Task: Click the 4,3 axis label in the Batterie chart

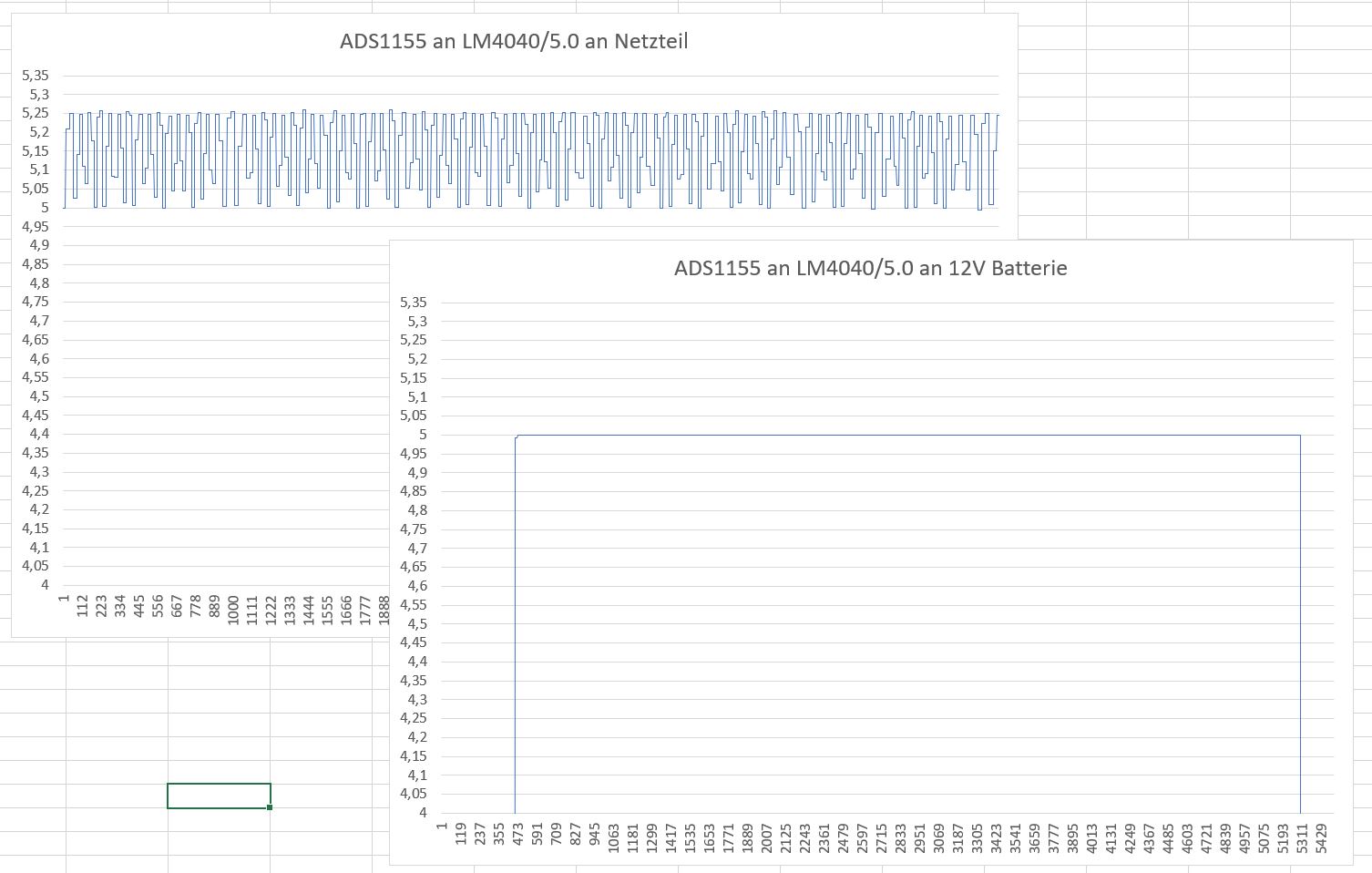Action: point(417,700)
